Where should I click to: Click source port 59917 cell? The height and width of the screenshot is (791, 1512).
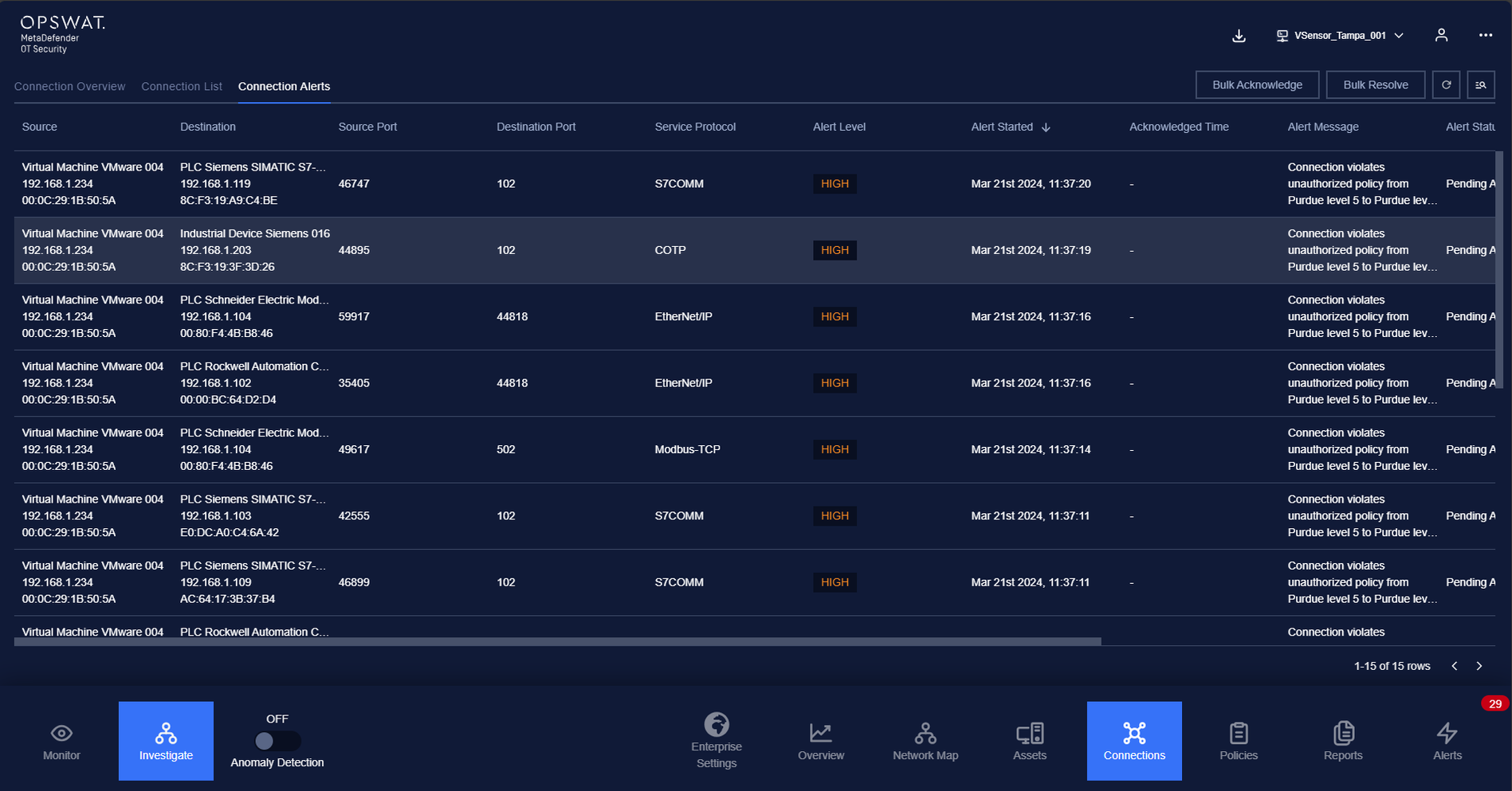pos(354,317)
